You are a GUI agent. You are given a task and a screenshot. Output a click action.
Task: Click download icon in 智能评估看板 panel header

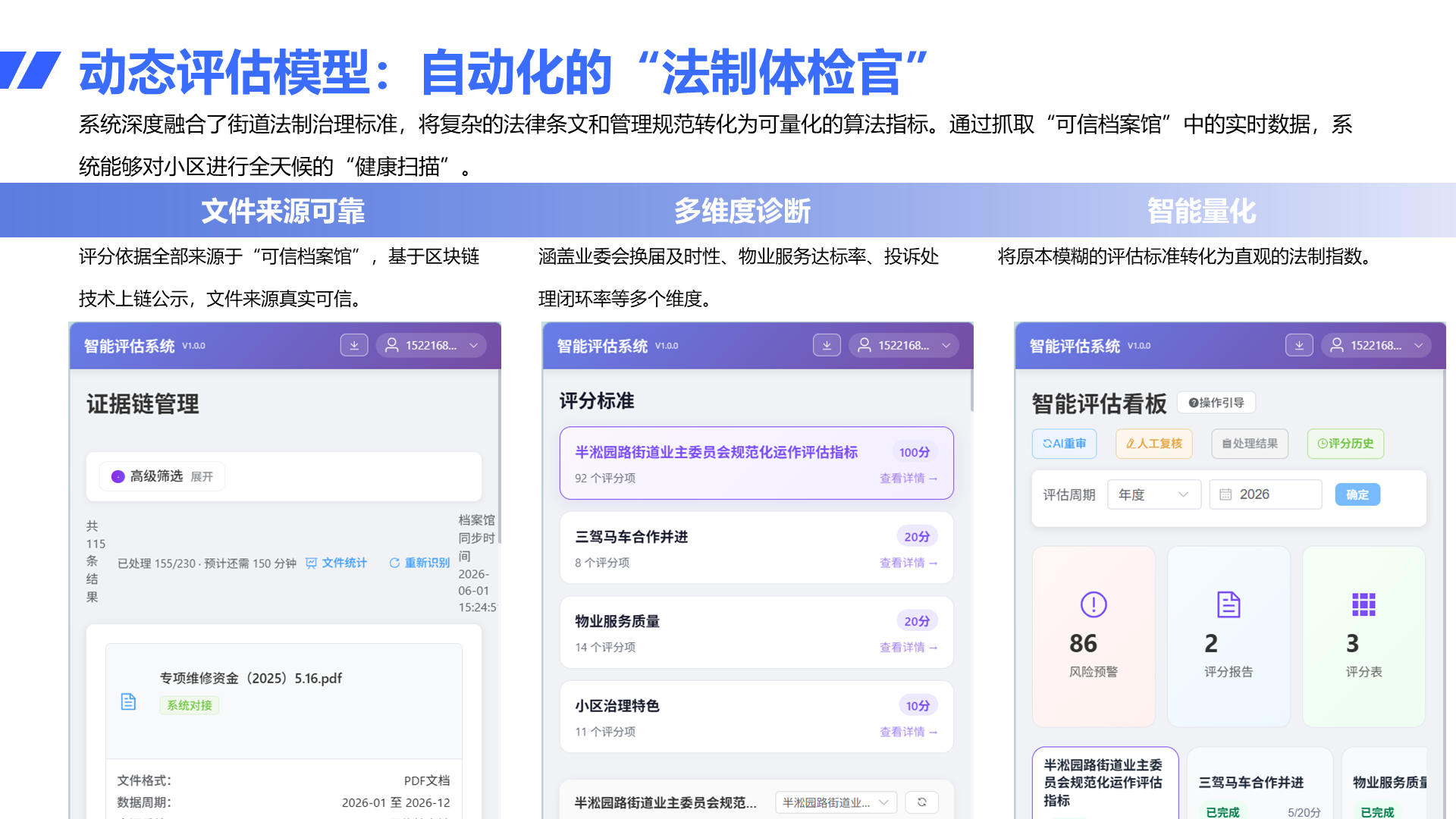pos(1299,345)
